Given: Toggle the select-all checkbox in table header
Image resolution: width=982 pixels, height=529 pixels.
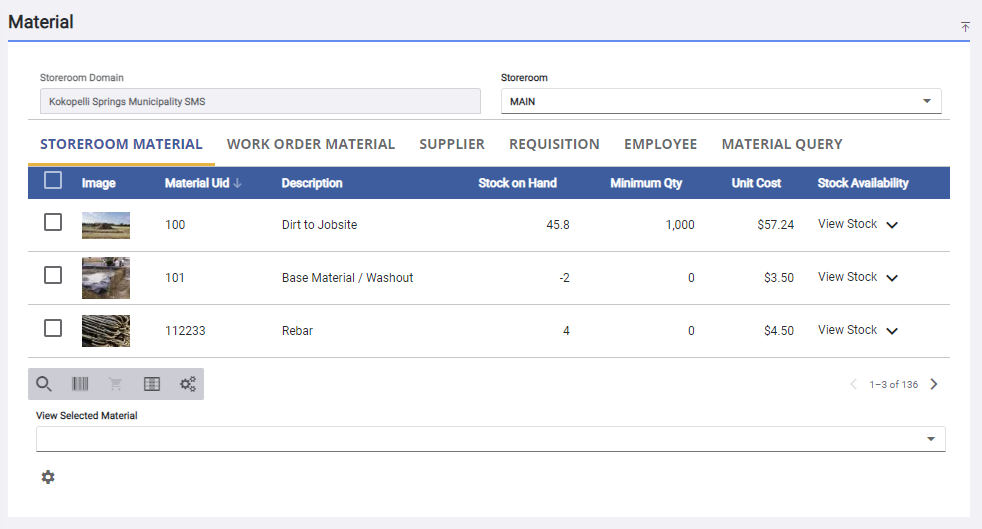Looking at the screenshot, I should tap(53, 181).
